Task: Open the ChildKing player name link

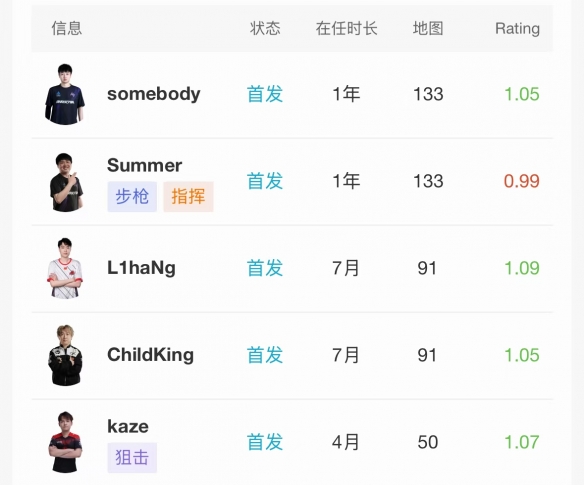Action: point(150,355)
